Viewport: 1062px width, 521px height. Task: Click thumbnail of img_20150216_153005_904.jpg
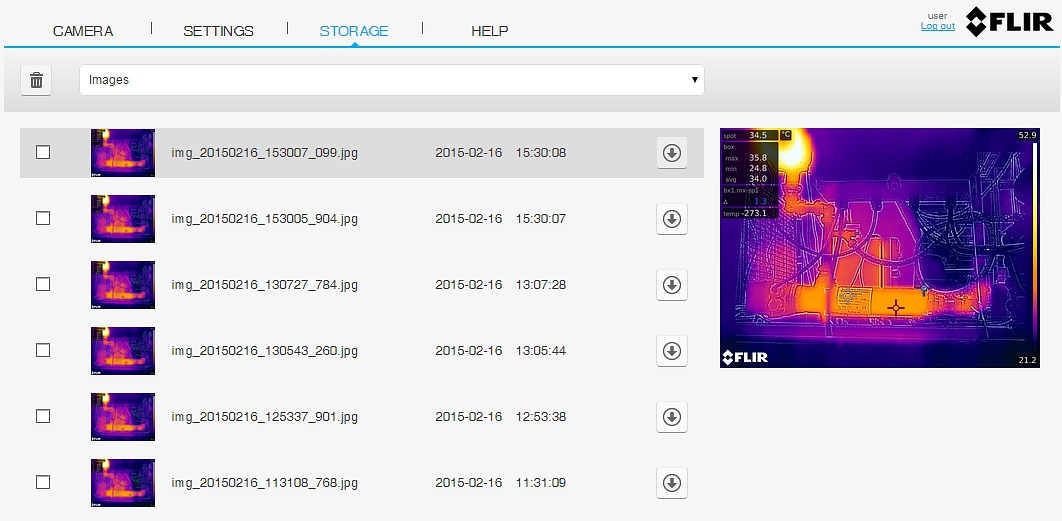coord(122,219)
